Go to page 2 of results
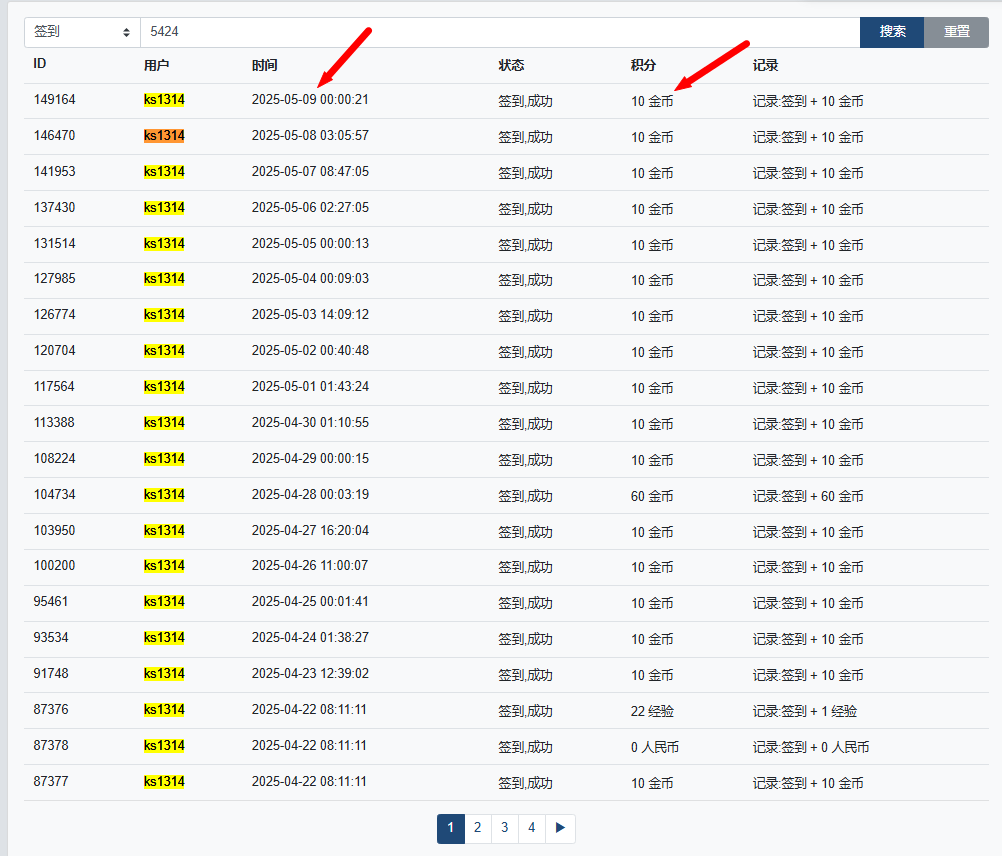The image size is (1002, 856). [478, 828]
